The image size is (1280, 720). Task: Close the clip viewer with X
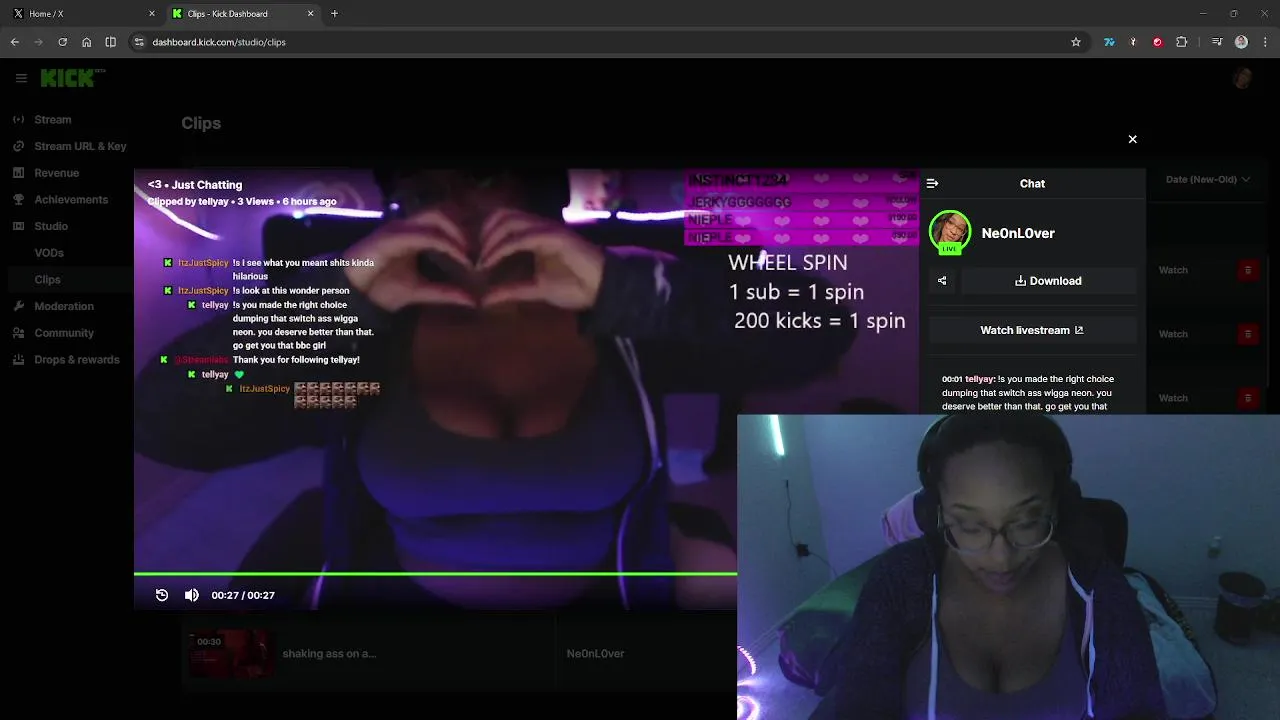click(1133, 139)
